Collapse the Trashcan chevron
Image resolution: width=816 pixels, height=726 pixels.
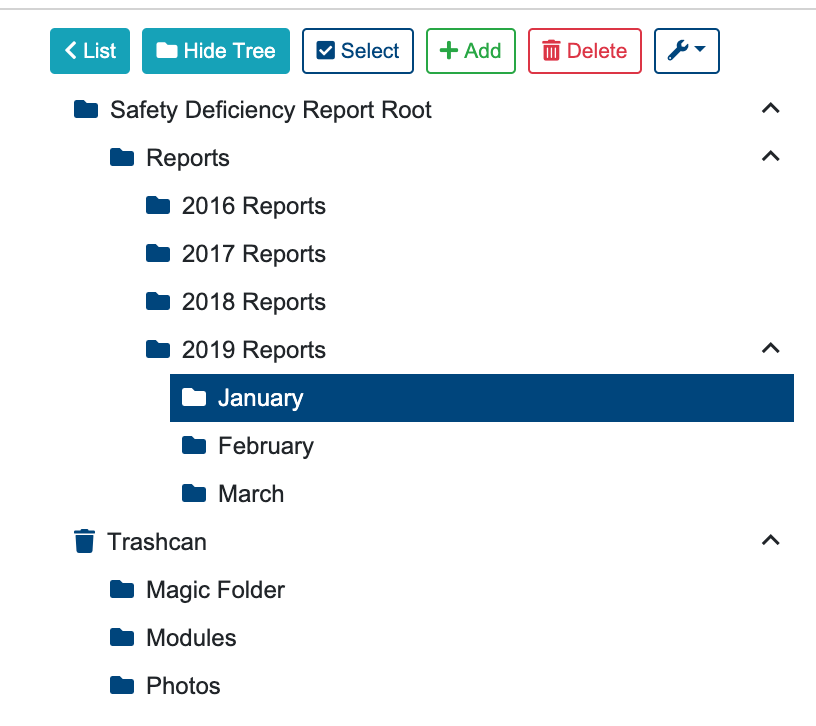(x=771, y=541)
